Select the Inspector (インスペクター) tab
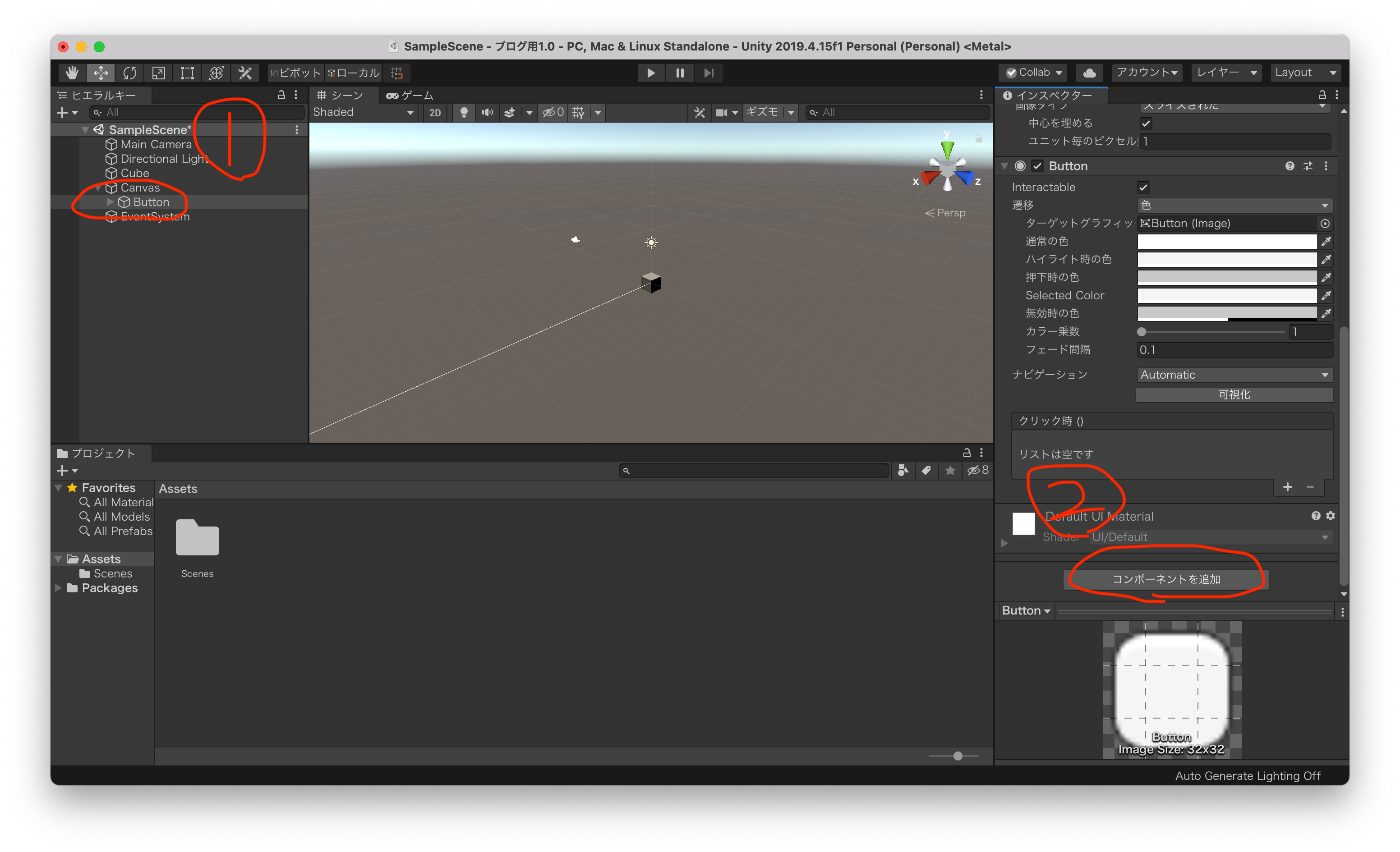The height and width of the screenshot is (852, 1400). pos(1053,95)
